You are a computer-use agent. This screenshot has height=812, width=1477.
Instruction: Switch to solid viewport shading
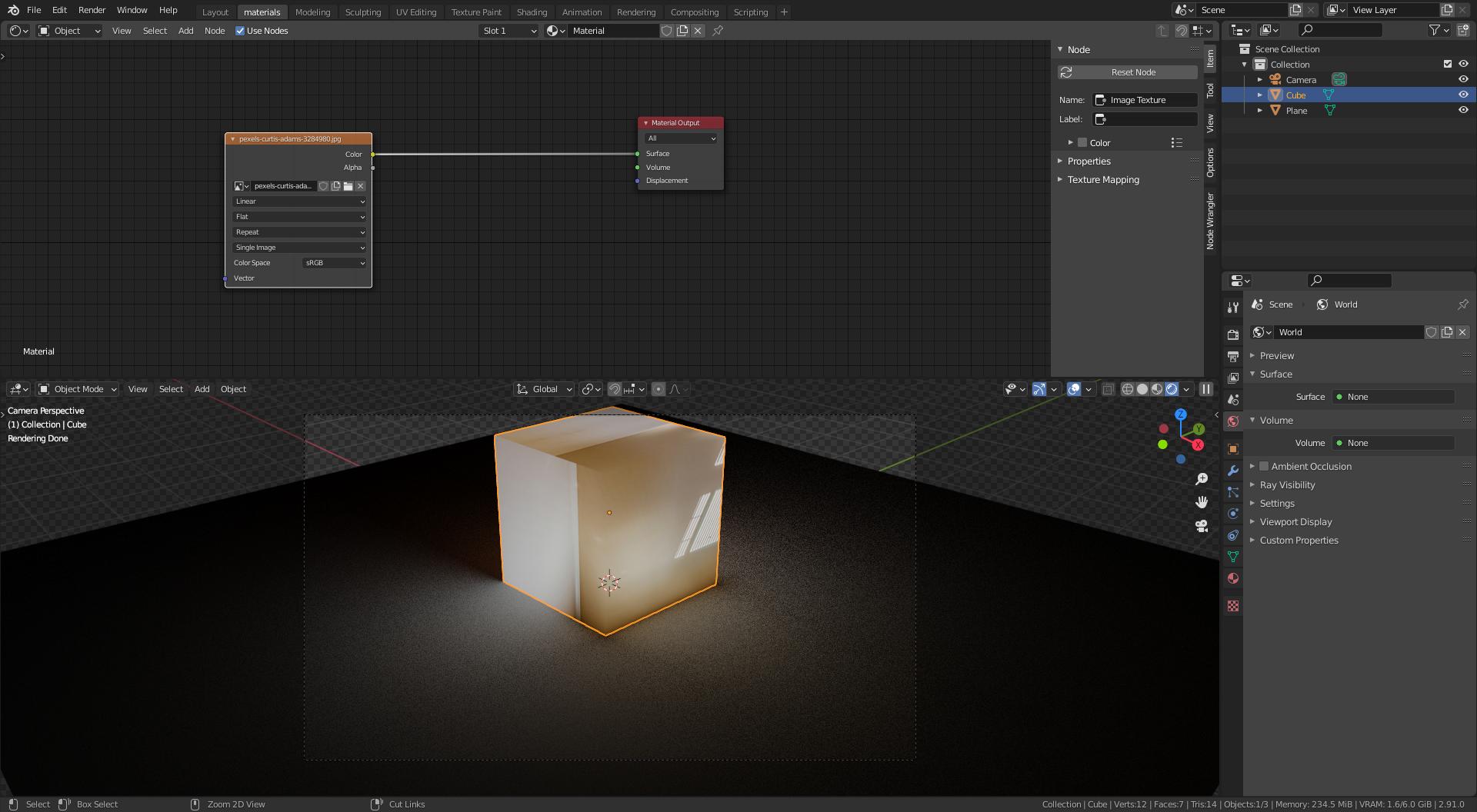pos(1142,389)
